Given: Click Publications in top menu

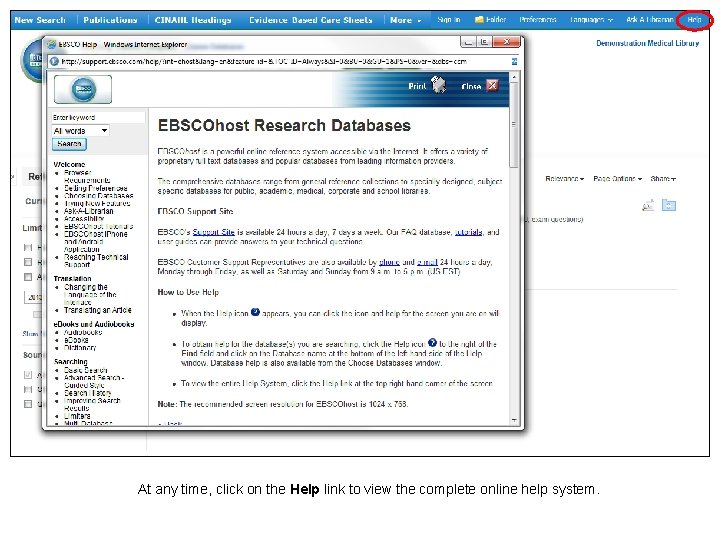Looking at the screenshot, I should (110, 20).
